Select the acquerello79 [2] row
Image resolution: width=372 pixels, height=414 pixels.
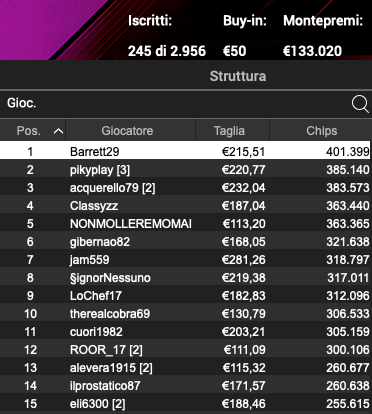pyautogui.click(x=185, y=188)
